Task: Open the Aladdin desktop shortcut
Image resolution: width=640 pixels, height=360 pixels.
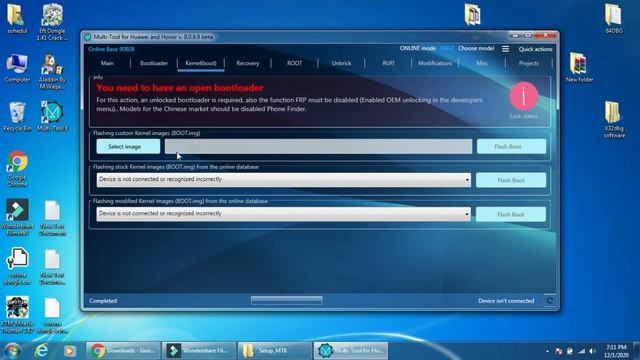Action: 52,71
